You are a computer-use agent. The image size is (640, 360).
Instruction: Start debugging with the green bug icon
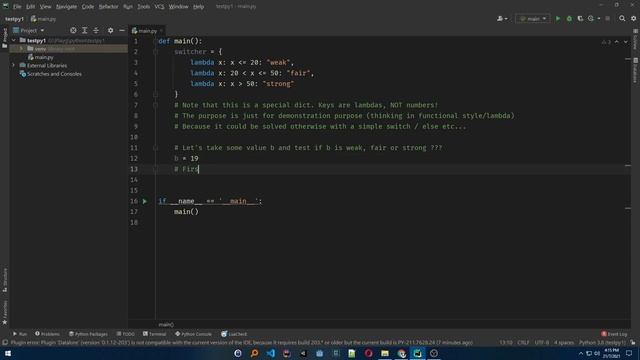[x=569, y=18]
